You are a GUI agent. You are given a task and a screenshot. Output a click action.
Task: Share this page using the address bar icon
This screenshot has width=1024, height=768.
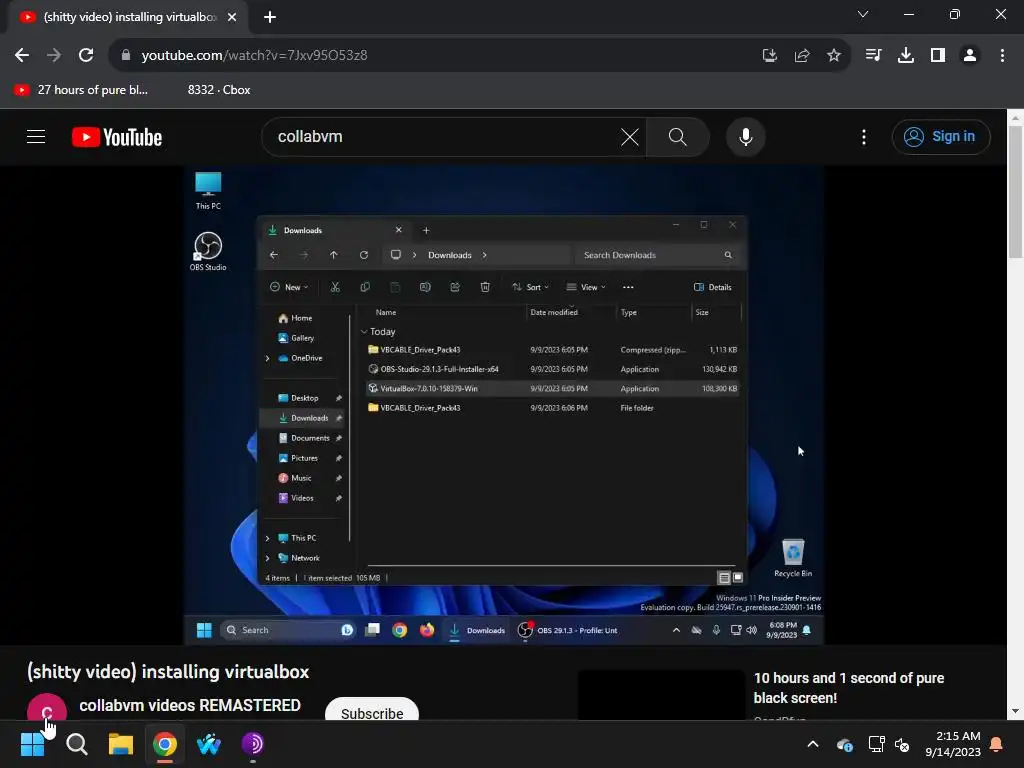[x=801, y=56]
